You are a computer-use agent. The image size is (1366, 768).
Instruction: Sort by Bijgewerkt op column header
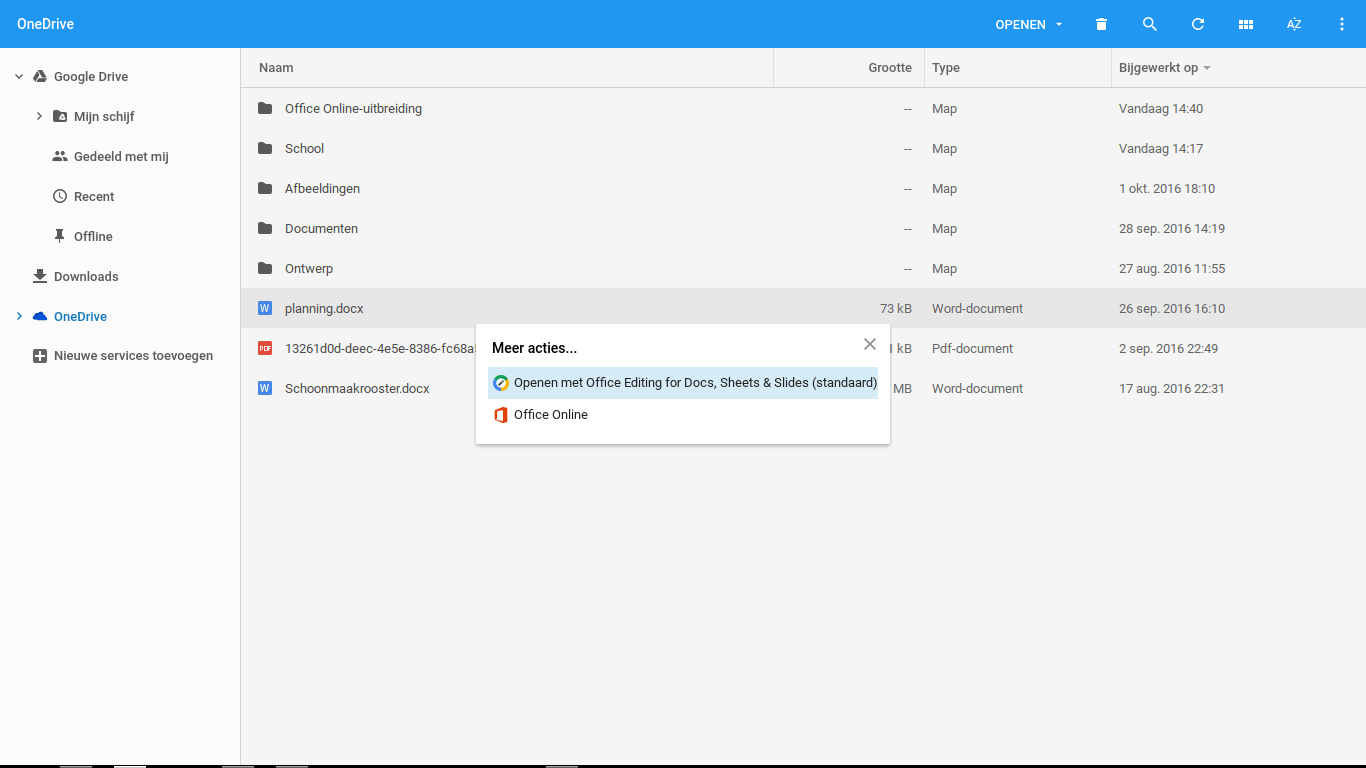pos(1158,68)
